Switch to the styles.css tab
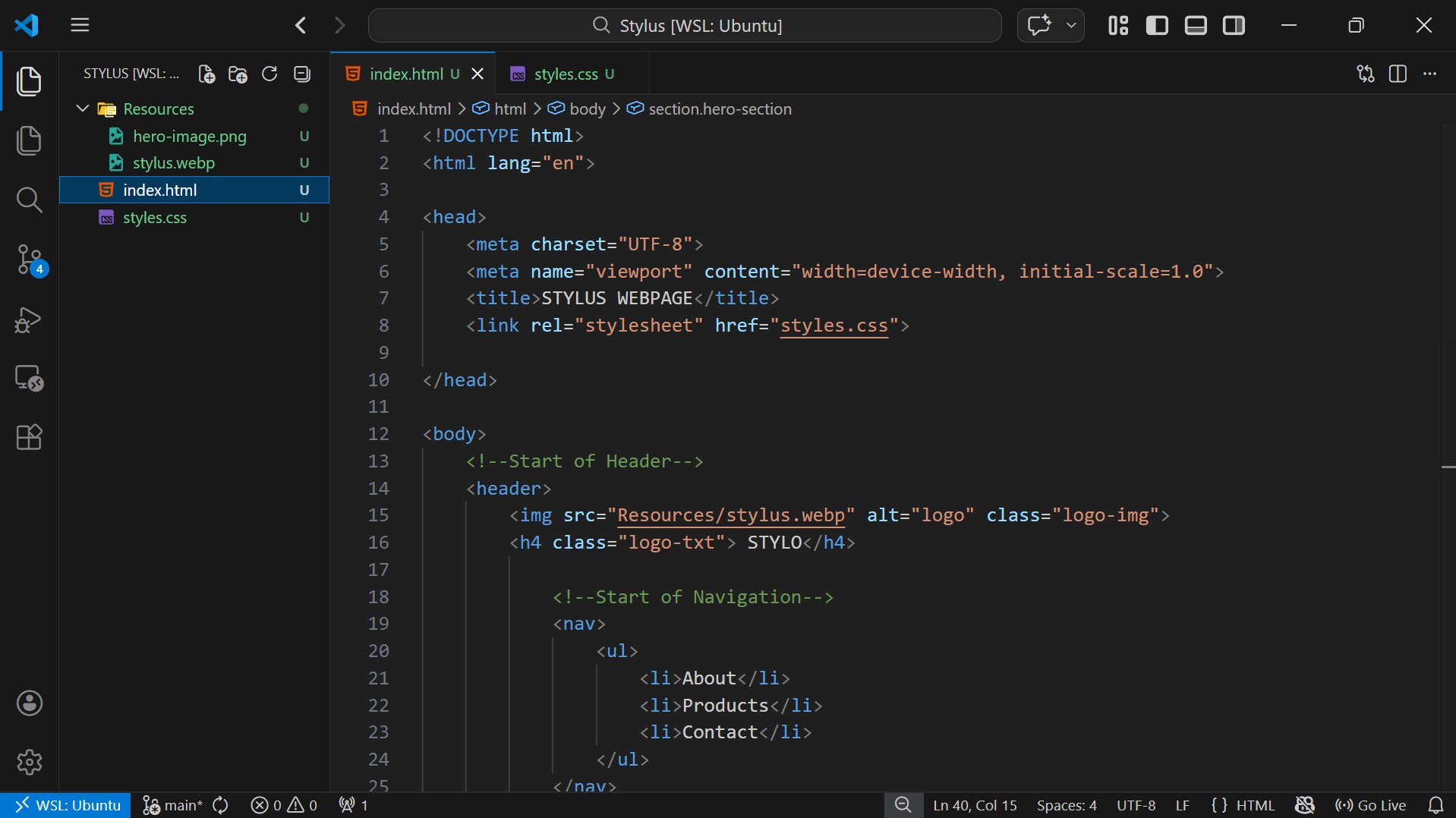Image resolution: width=1456 pixels, height=818 pixels. pyautogui.click(x=566, y=74)
